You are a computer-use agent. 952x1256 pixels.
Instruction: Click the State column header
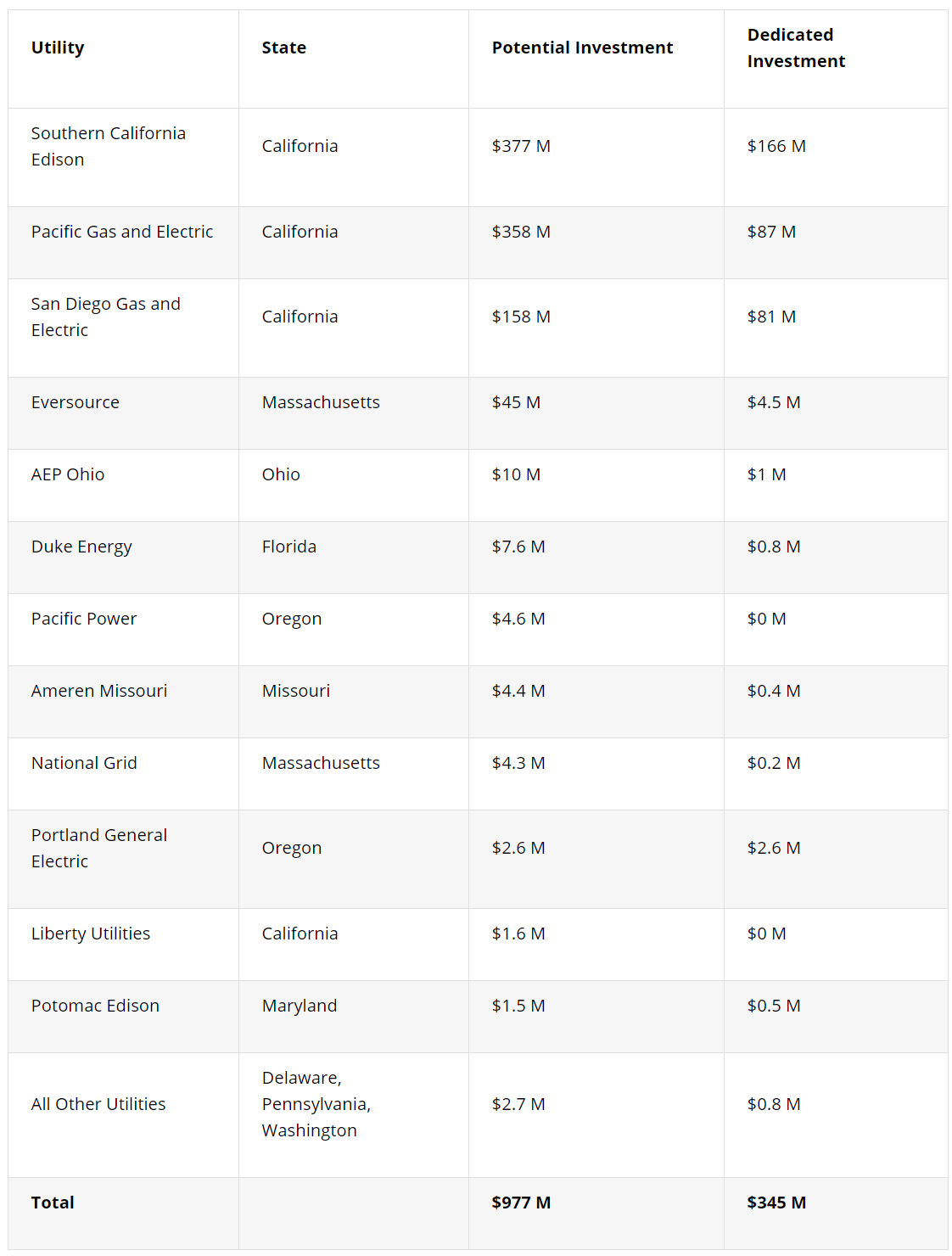tap(283, 48)
